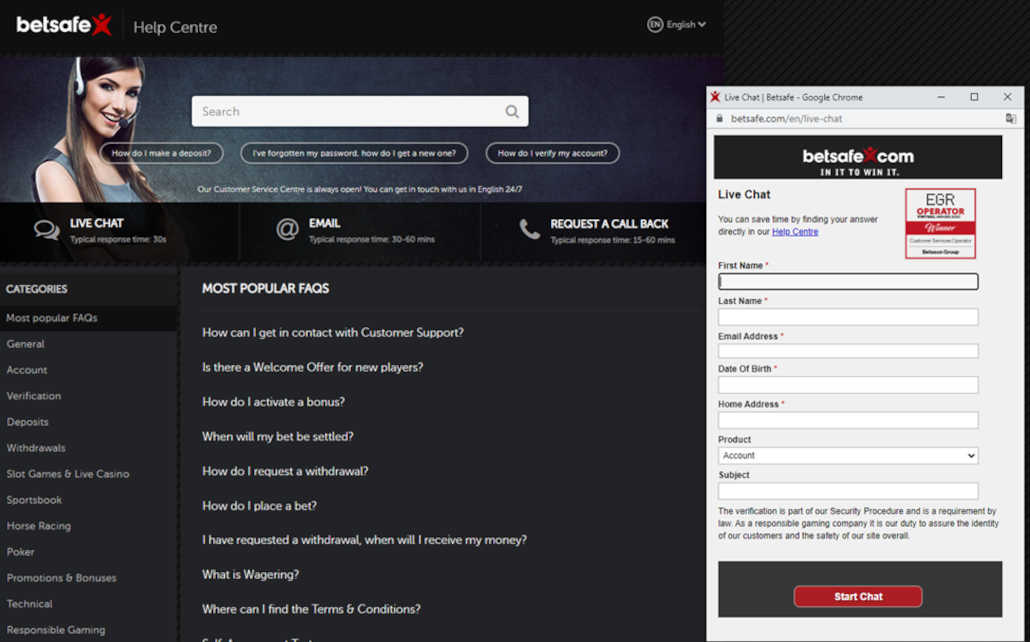Open FAQ 'How do I activate a bonus?'
The height and width of the screenshot is (642, 1030).
click(273, 402)
